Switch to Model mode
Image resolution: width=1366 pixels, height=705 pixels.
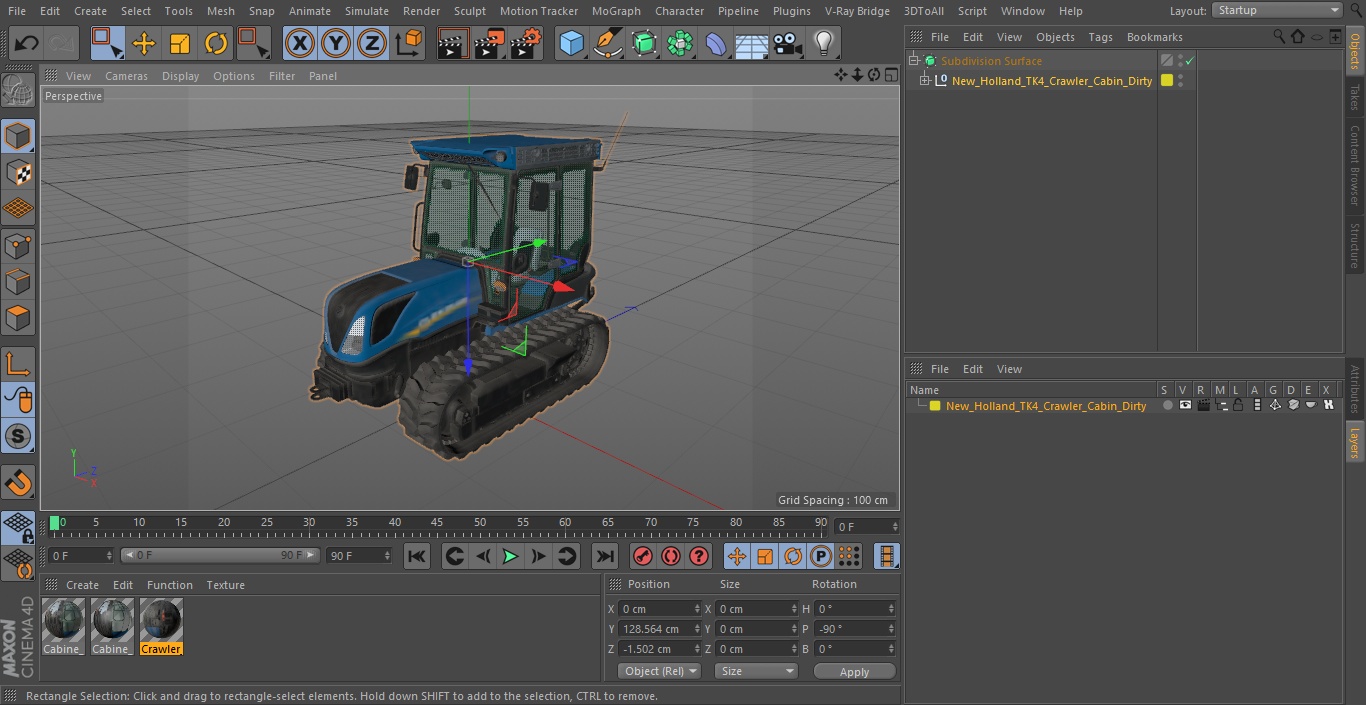coord(18,137)
